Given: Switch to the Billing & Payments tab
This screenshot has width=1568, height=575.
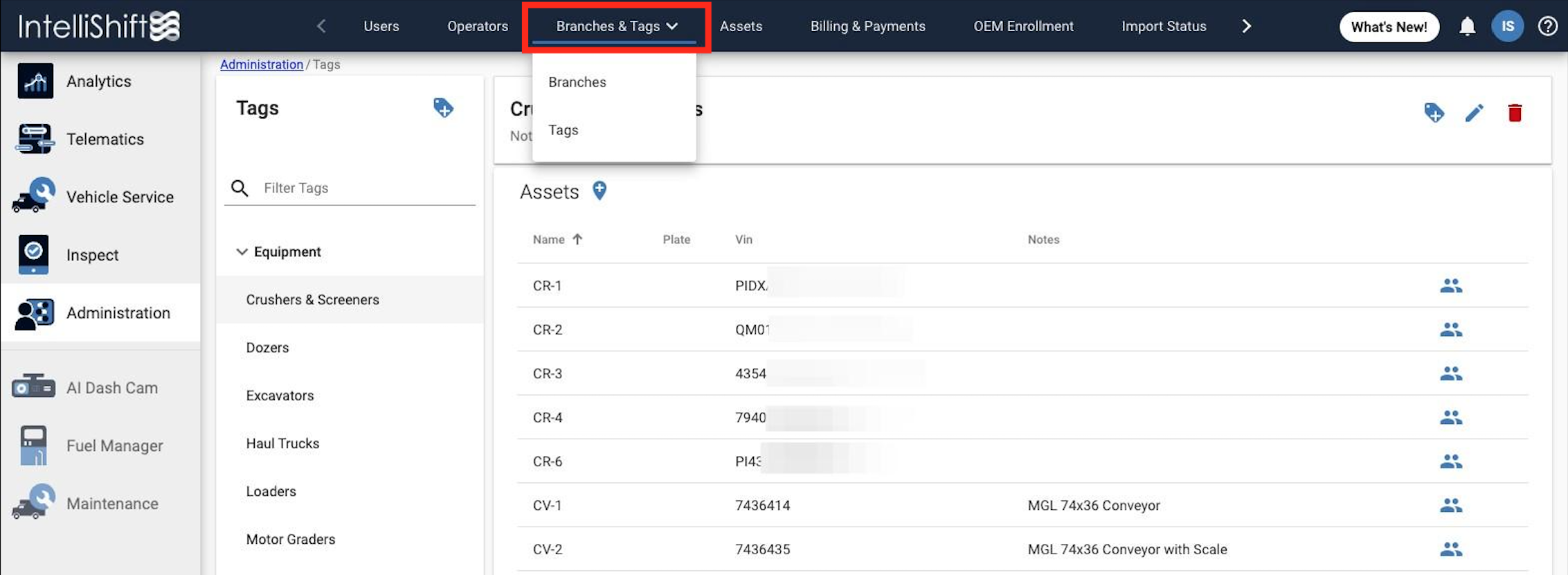Looking at the screenshot, I should click(x=868, y=26).
